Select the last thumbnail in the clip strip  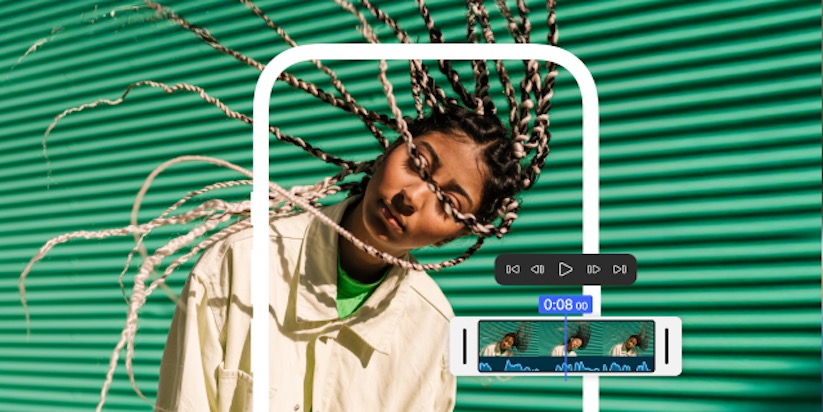(x=628, y=339)
